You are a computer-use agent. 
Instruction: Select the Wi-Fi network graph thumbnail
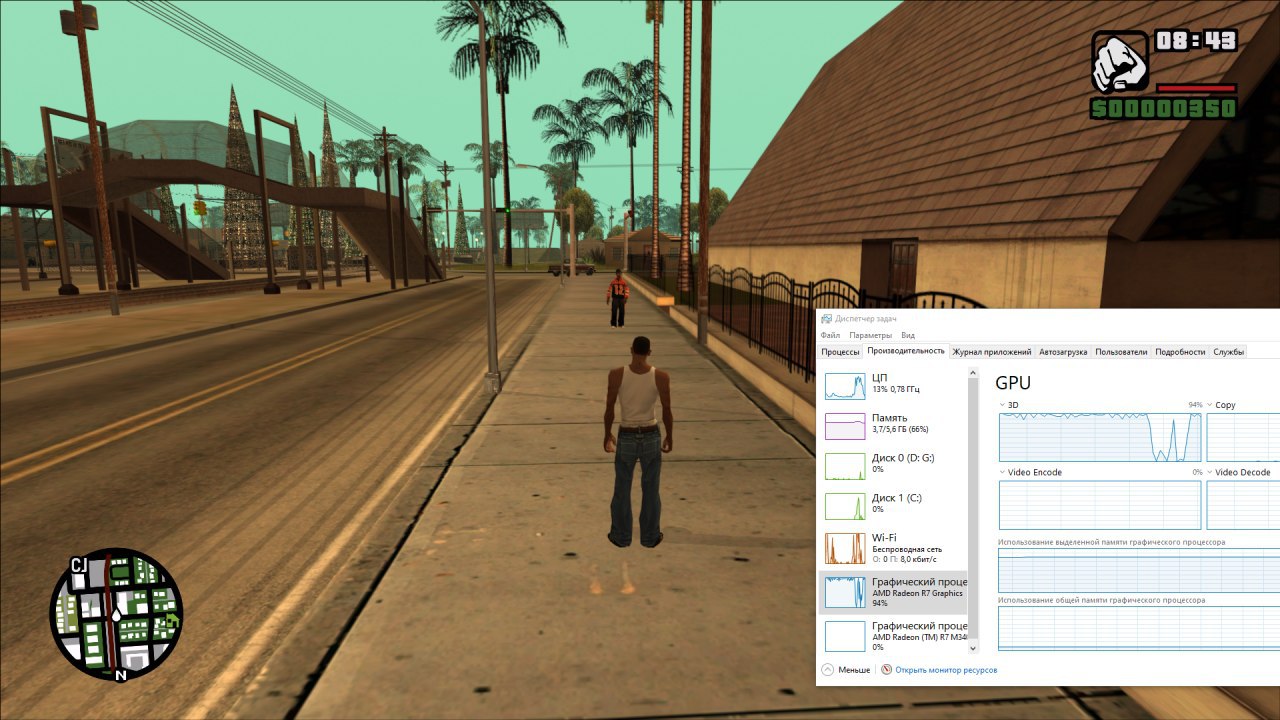[x=845, y=548]
